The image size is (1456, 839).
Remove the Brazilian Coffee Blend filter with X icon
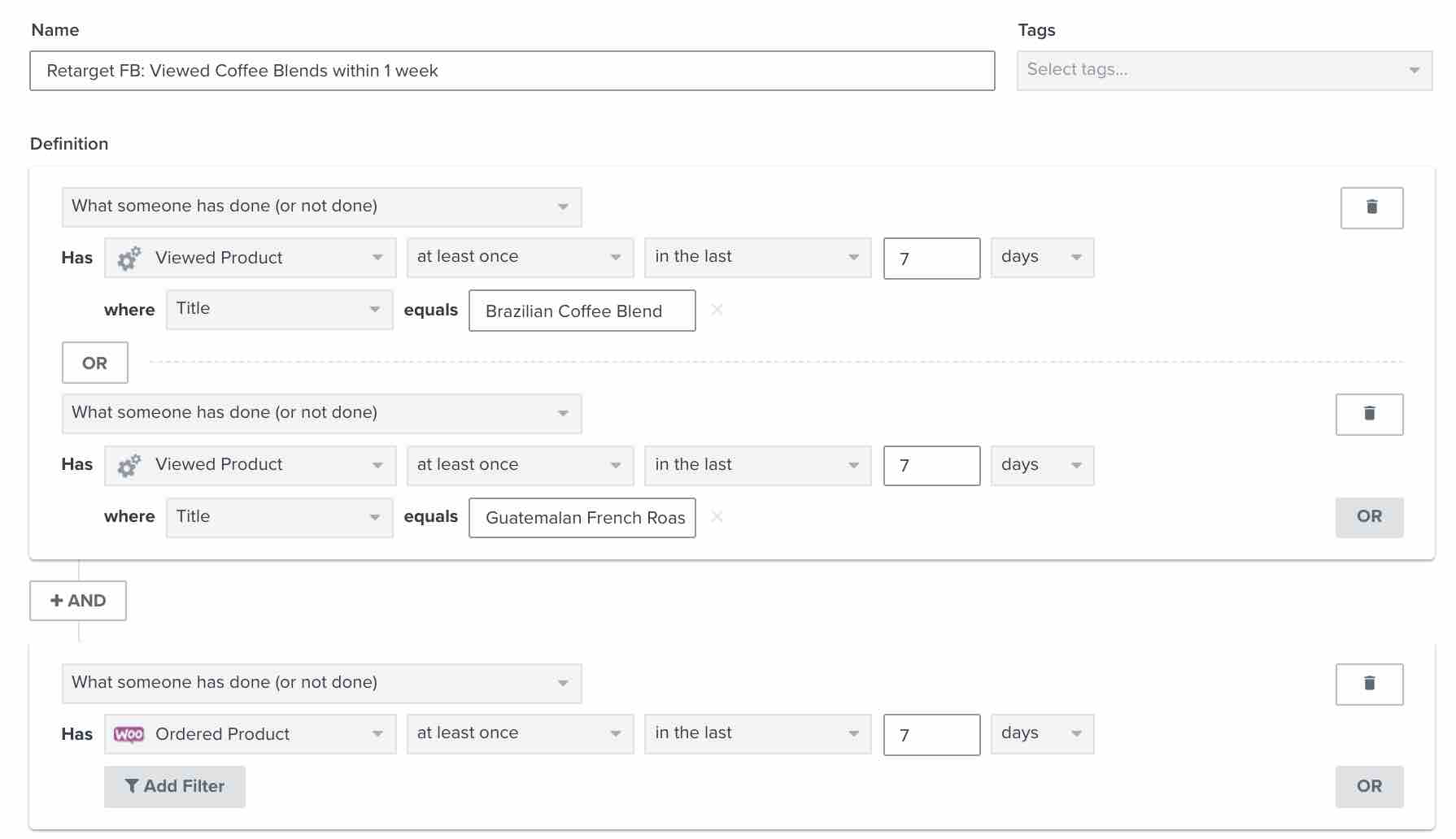(717, 310)
